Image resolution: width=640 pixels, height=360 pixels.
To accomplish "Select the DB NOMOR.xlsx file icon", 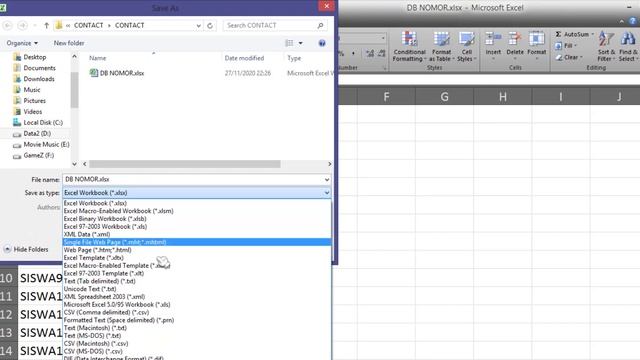I will click(x=94, y=73).
